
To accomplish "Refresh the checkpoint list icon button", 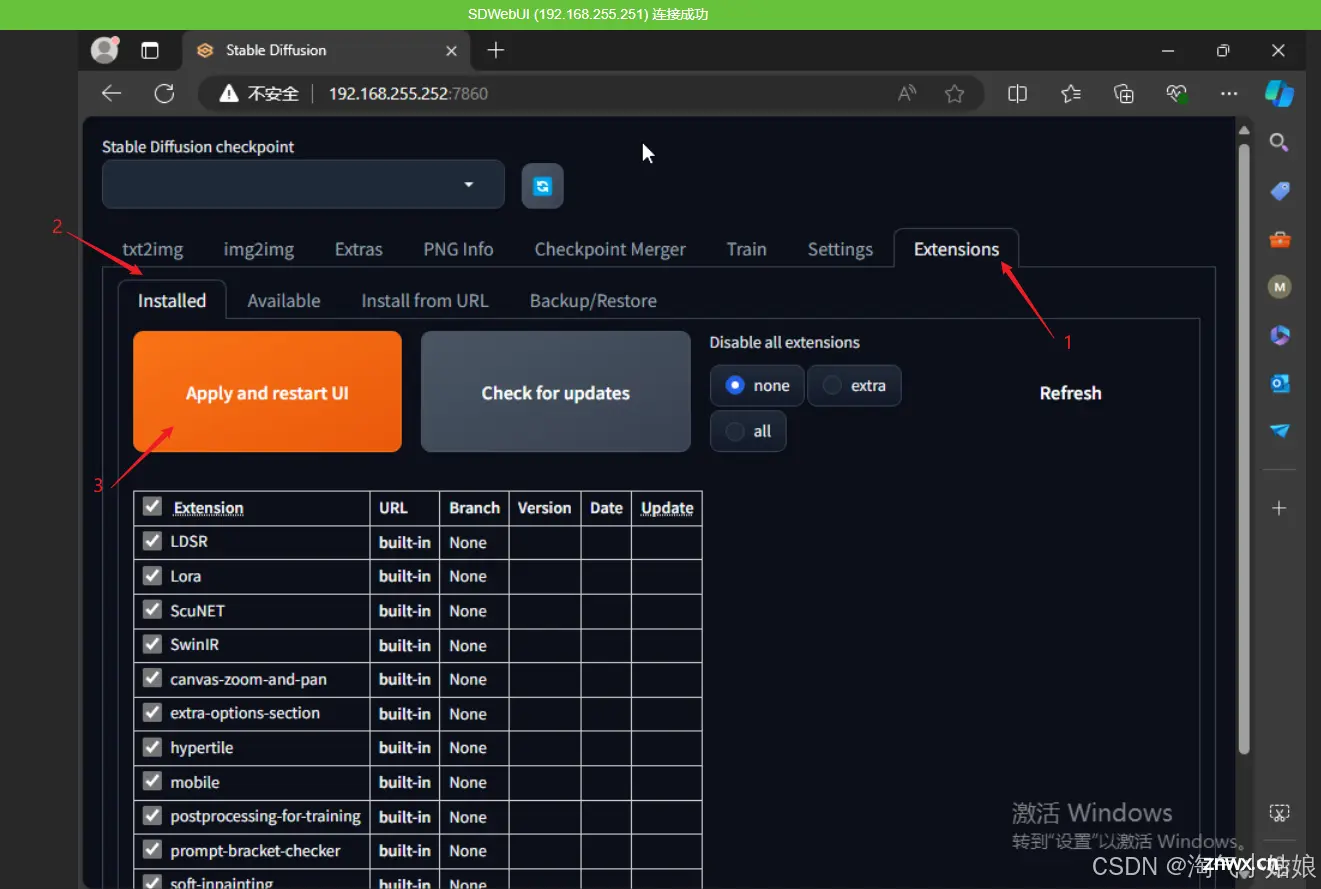I will pyautogui.click(x=542, y=186).
